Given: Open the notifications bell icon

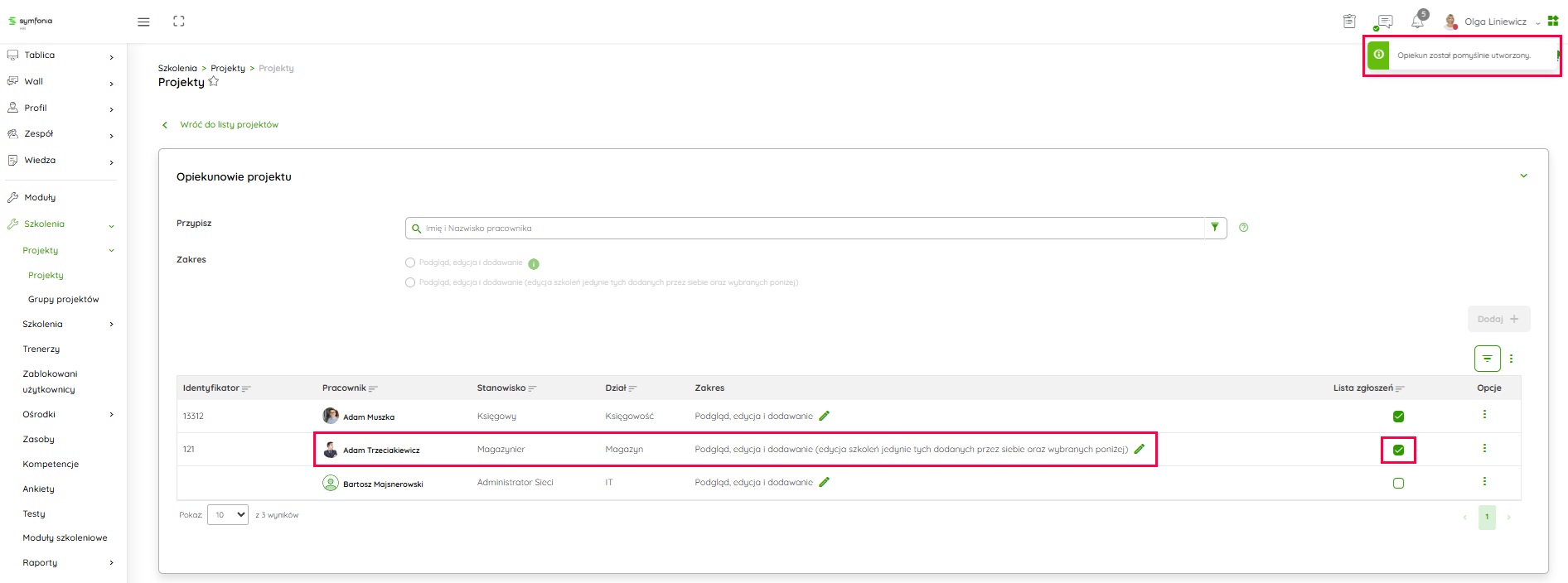Looking at the screenshot, I should (x=1417, y=22).
